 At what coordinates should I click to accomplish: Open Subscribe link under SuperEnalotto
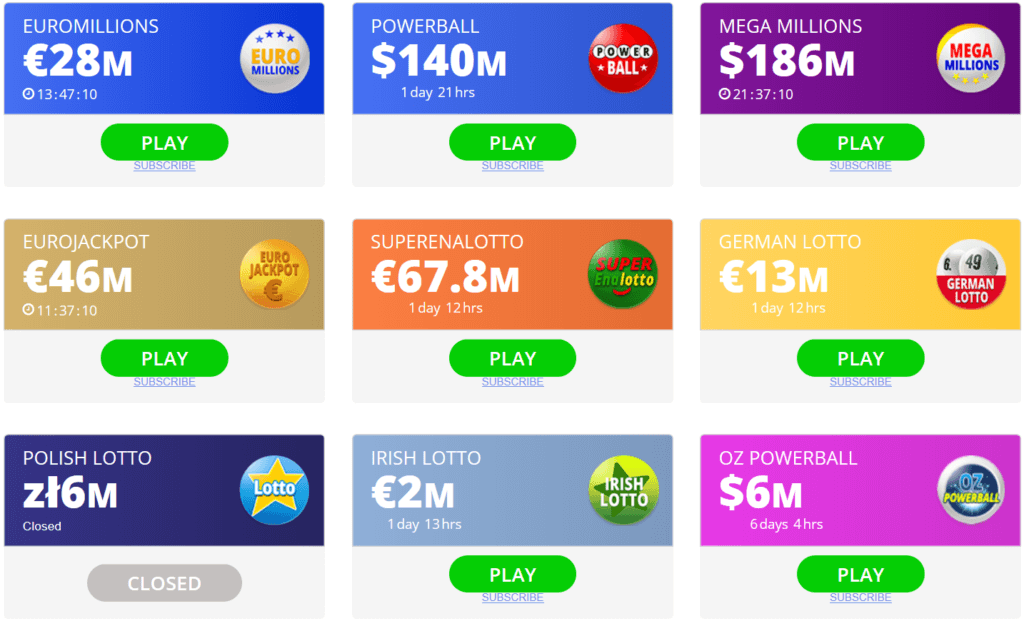click(x=512, y=381)
